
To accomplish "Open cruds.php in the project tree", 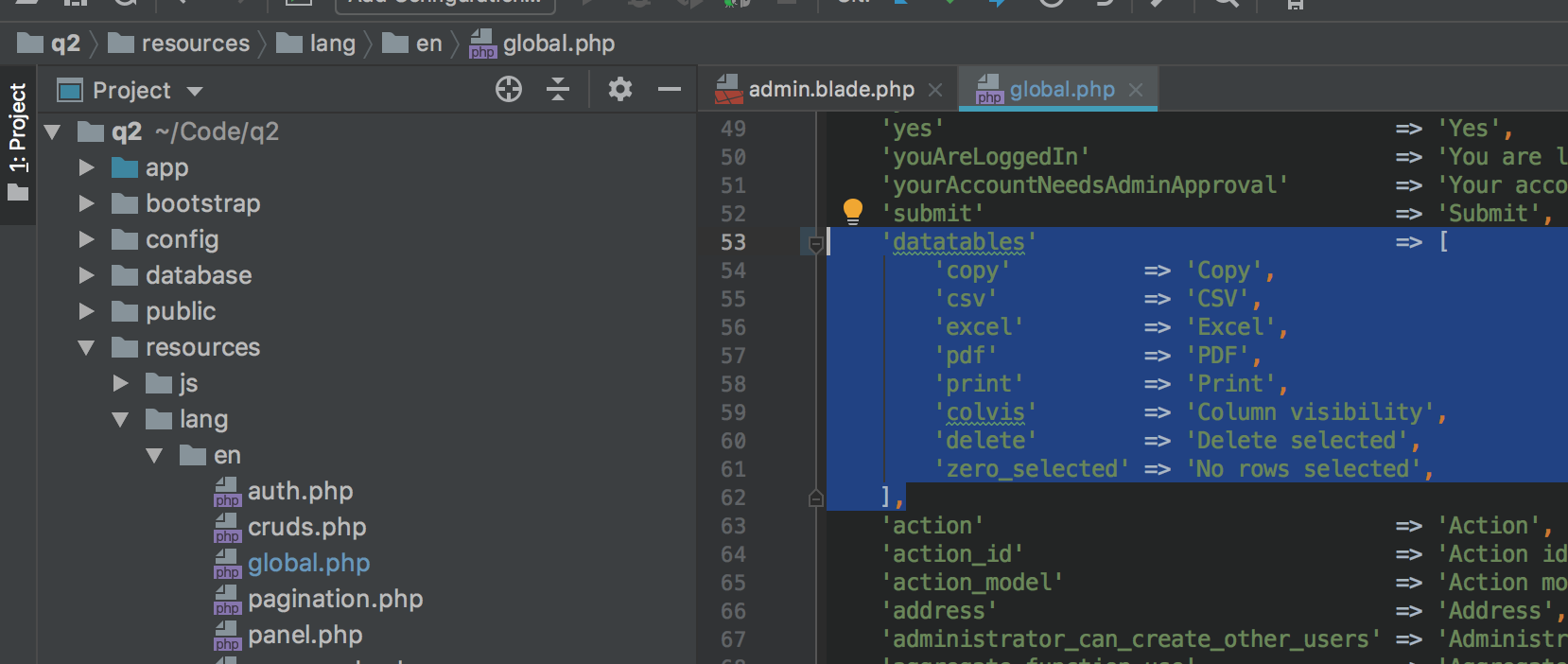I will tap(306, 528).
